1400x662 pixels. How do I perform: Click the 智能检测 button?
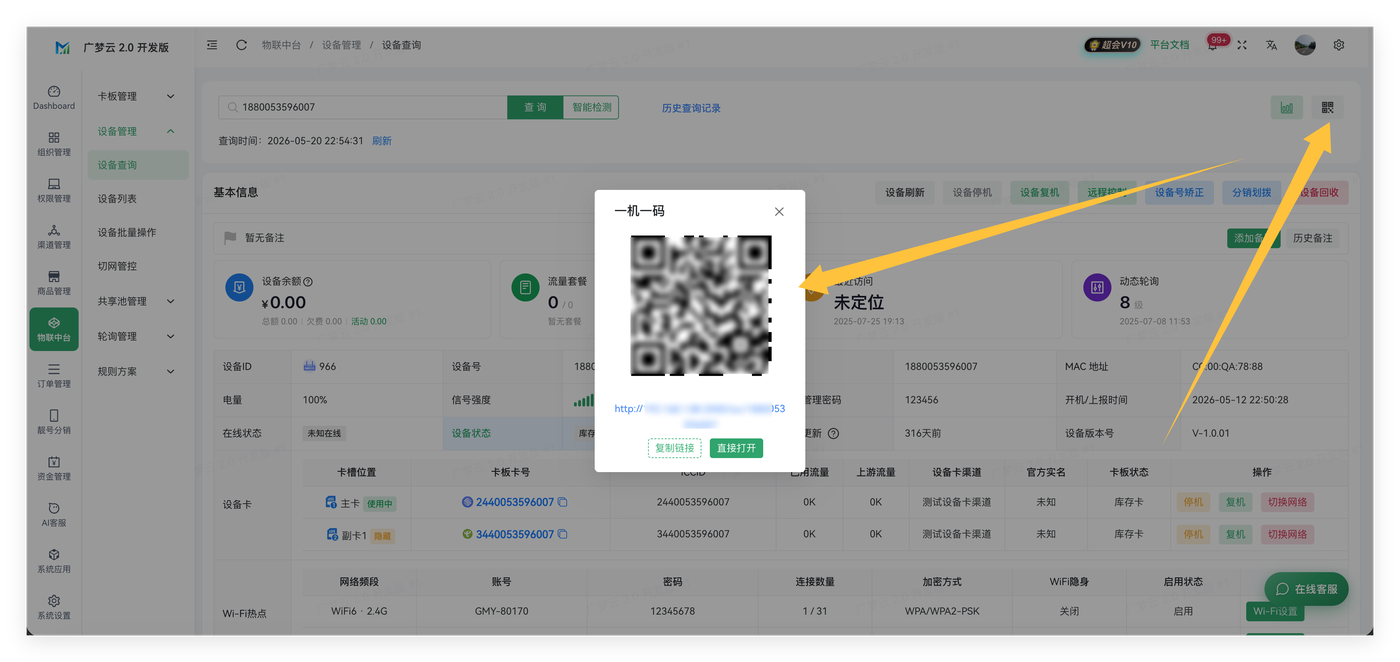[591, 107]
